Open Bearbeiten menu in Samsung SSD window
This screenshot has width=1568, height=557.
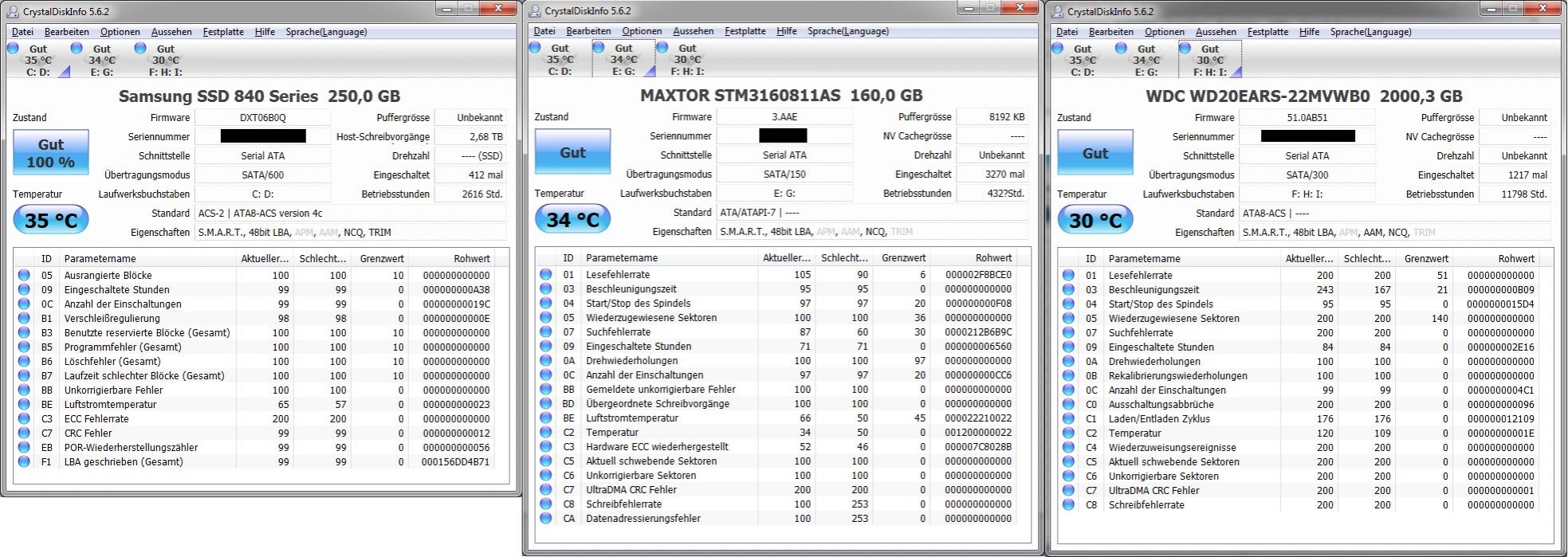click(66, 32)
